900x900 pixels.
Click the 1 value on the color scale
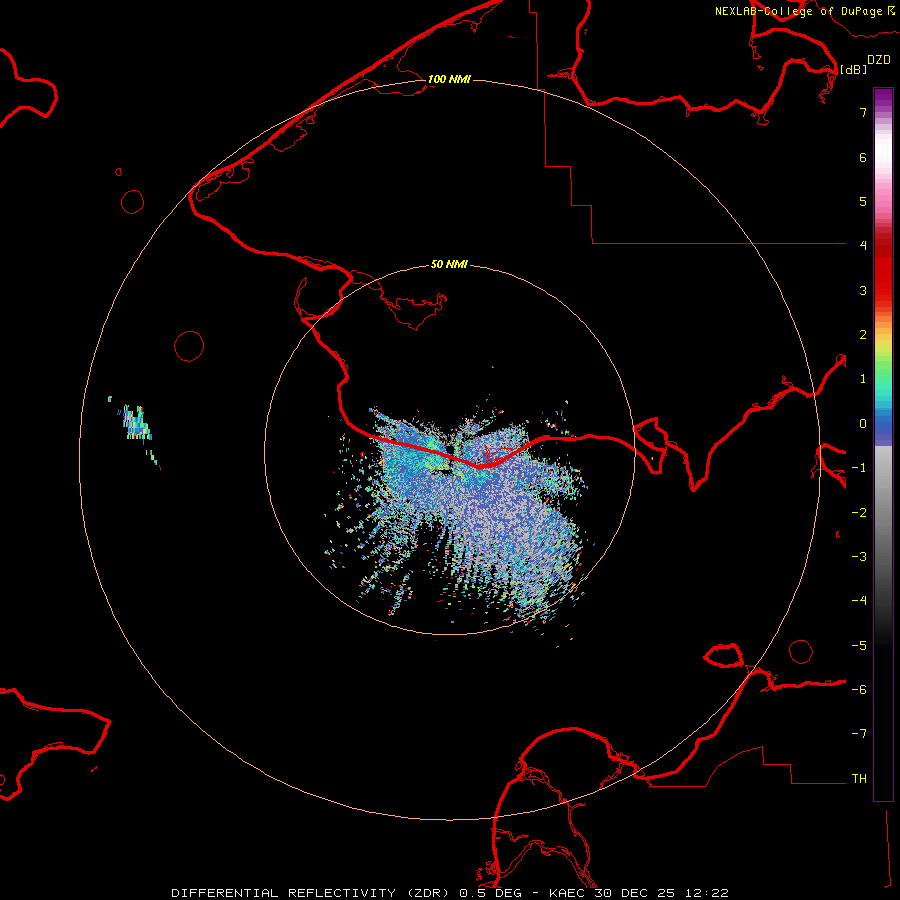863,379
